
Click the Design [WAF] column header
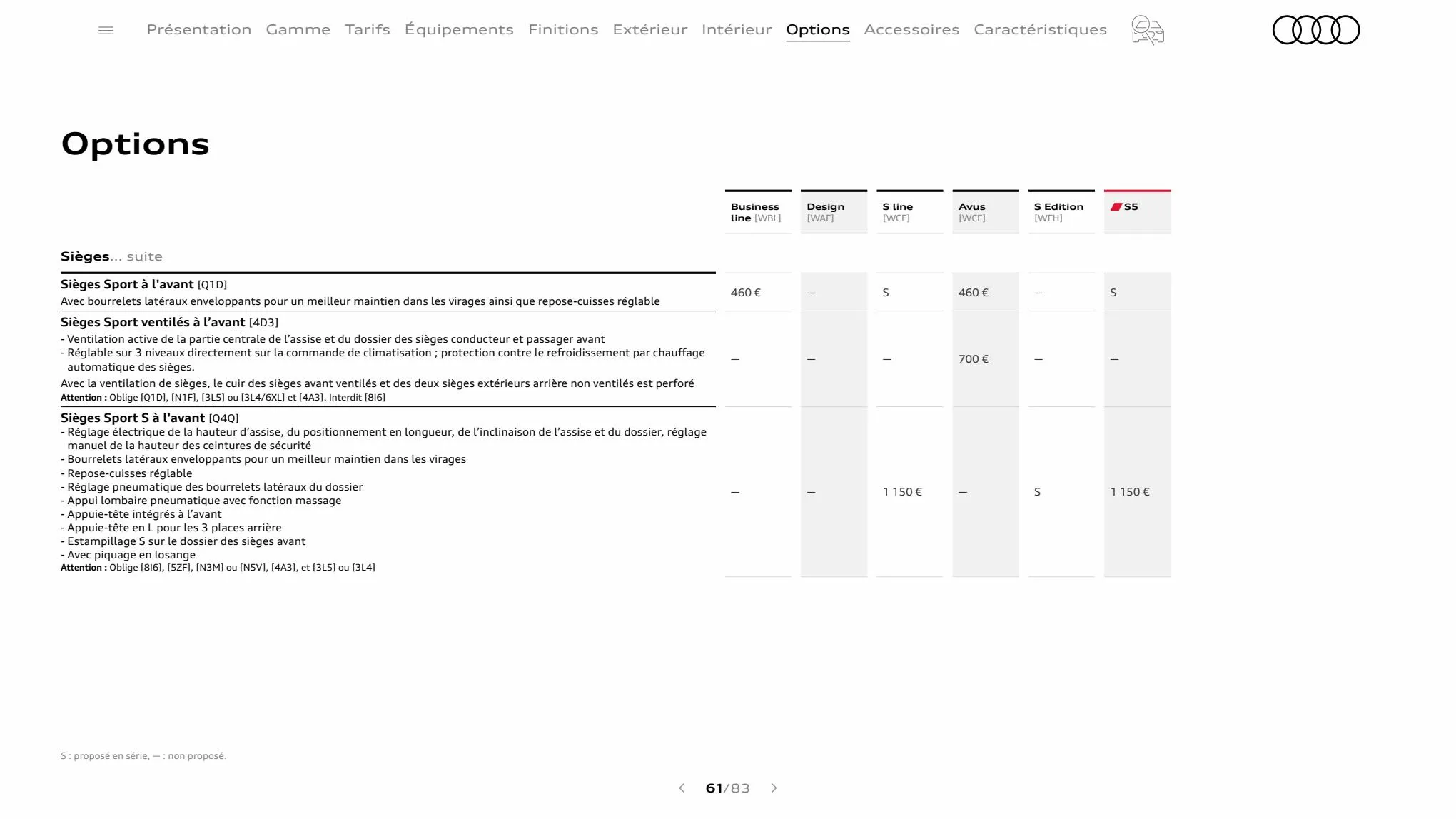[834, 212]
